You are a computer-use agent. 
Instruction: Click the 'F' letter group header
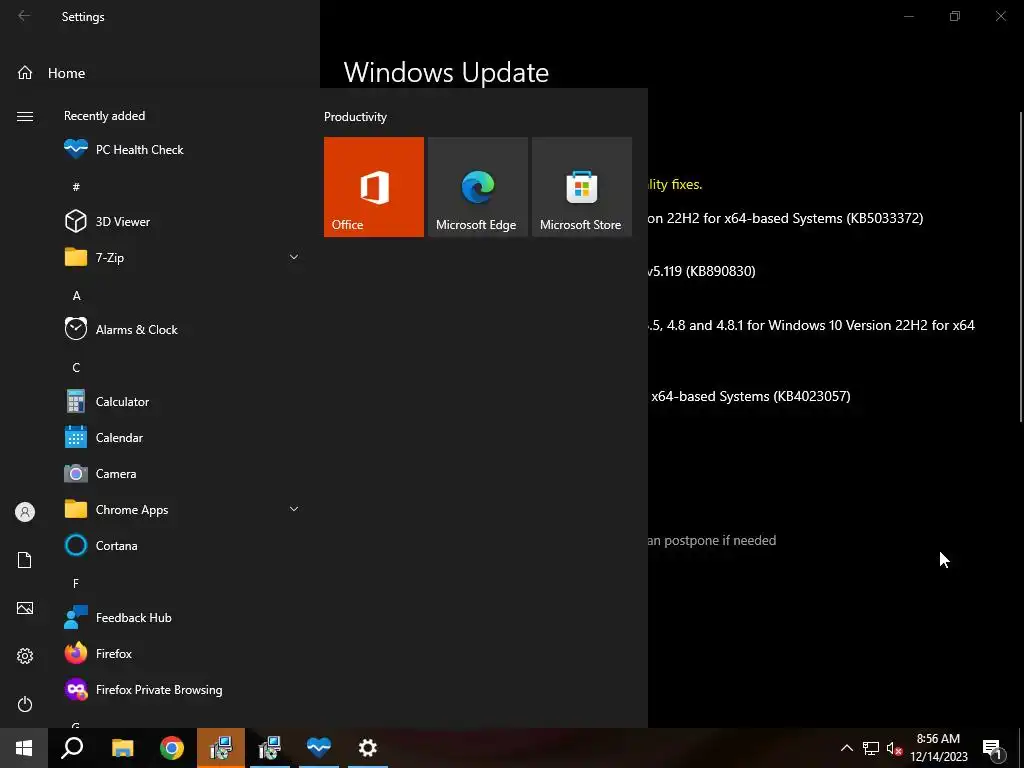pyautogui.click(x=76, y=583)
